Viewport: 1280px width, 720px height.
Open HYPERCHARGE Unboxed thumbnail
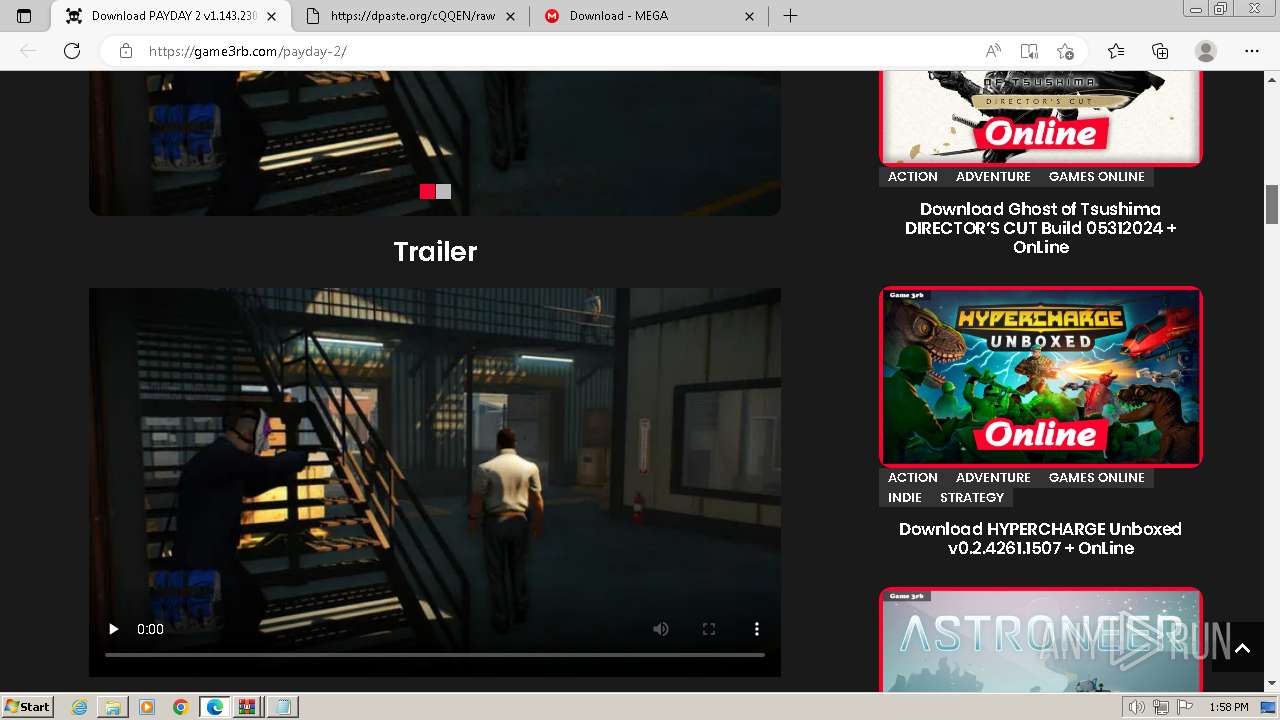click(1040, 377)
